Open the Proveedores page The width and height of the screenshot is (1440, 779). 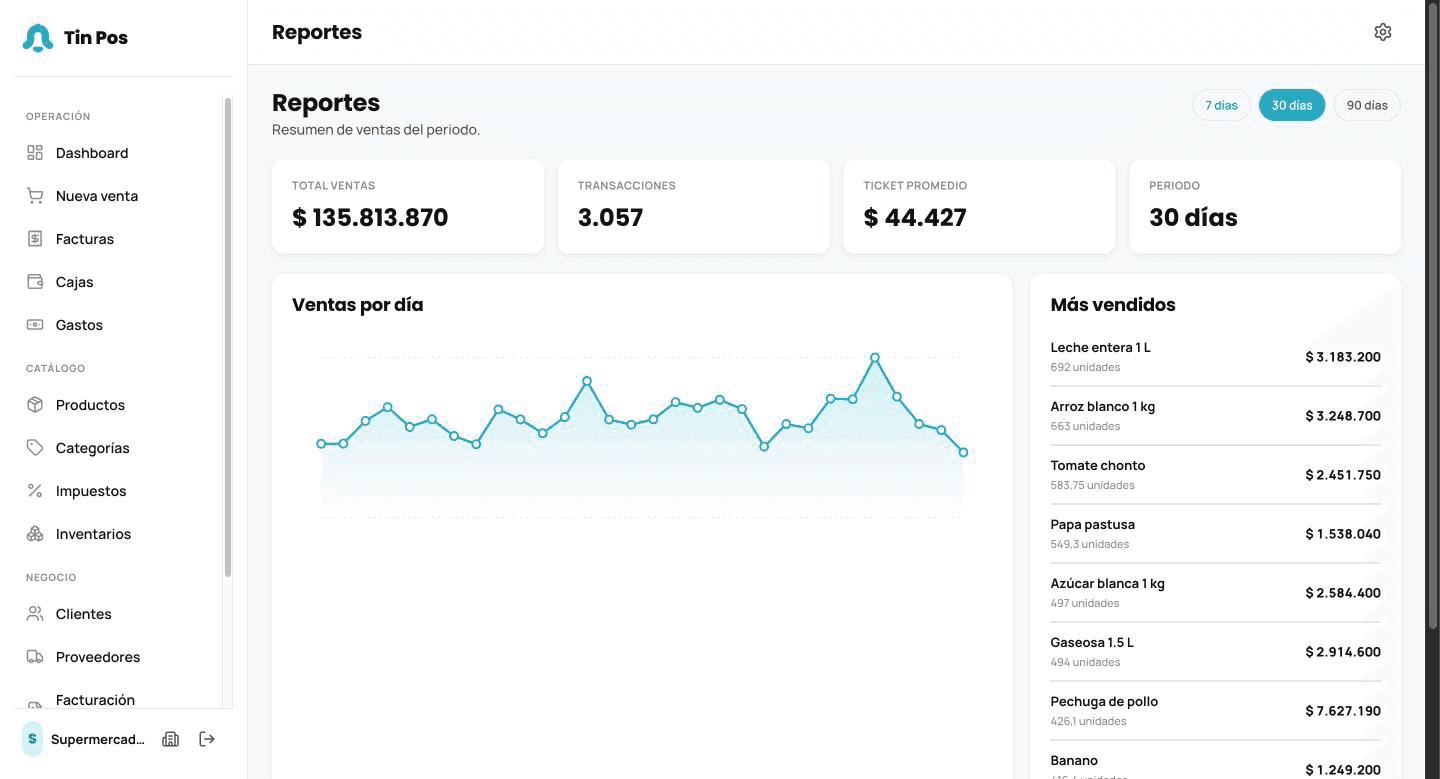118,657
